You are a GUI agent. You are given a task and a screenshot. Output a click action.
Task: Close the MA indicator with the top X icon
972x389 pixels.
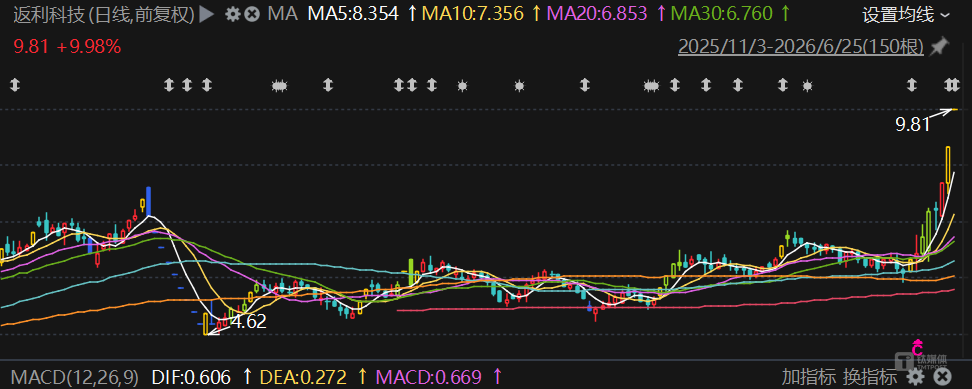251,14
